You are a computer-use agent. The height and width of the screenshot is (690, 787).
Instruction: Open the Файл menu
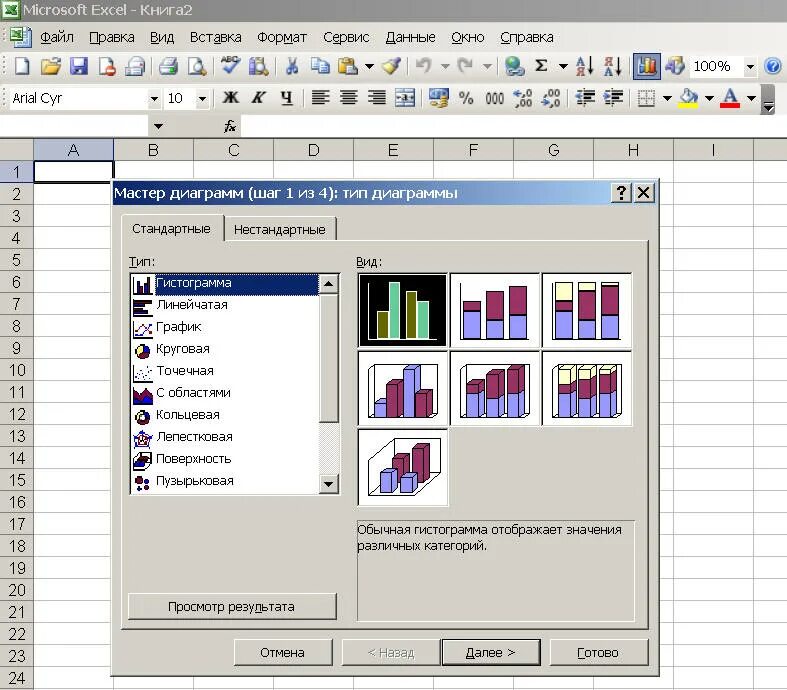[x=56, y=37]
